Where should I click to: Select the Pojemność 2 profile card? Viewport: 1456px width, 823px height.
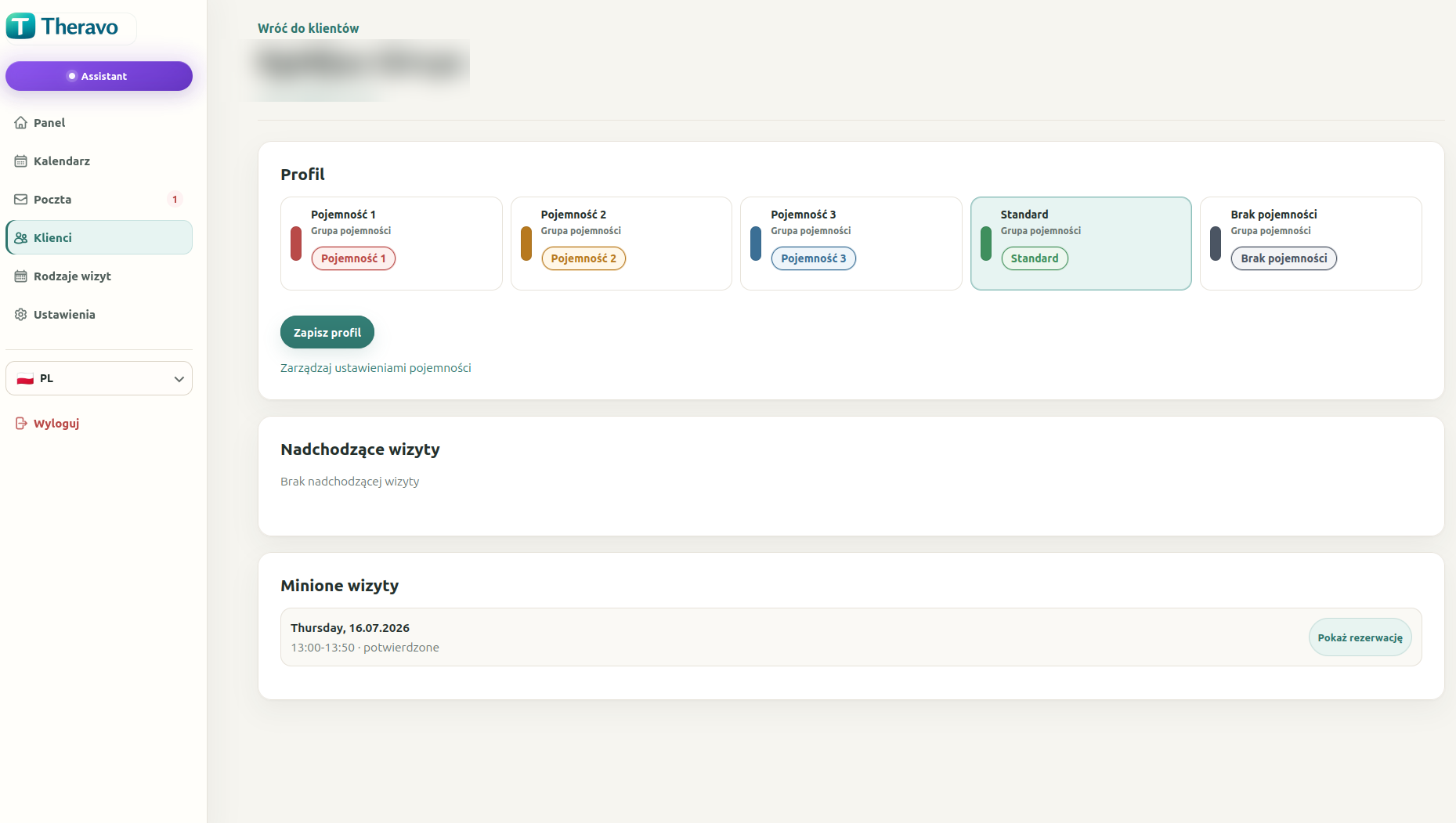(621, 244)
